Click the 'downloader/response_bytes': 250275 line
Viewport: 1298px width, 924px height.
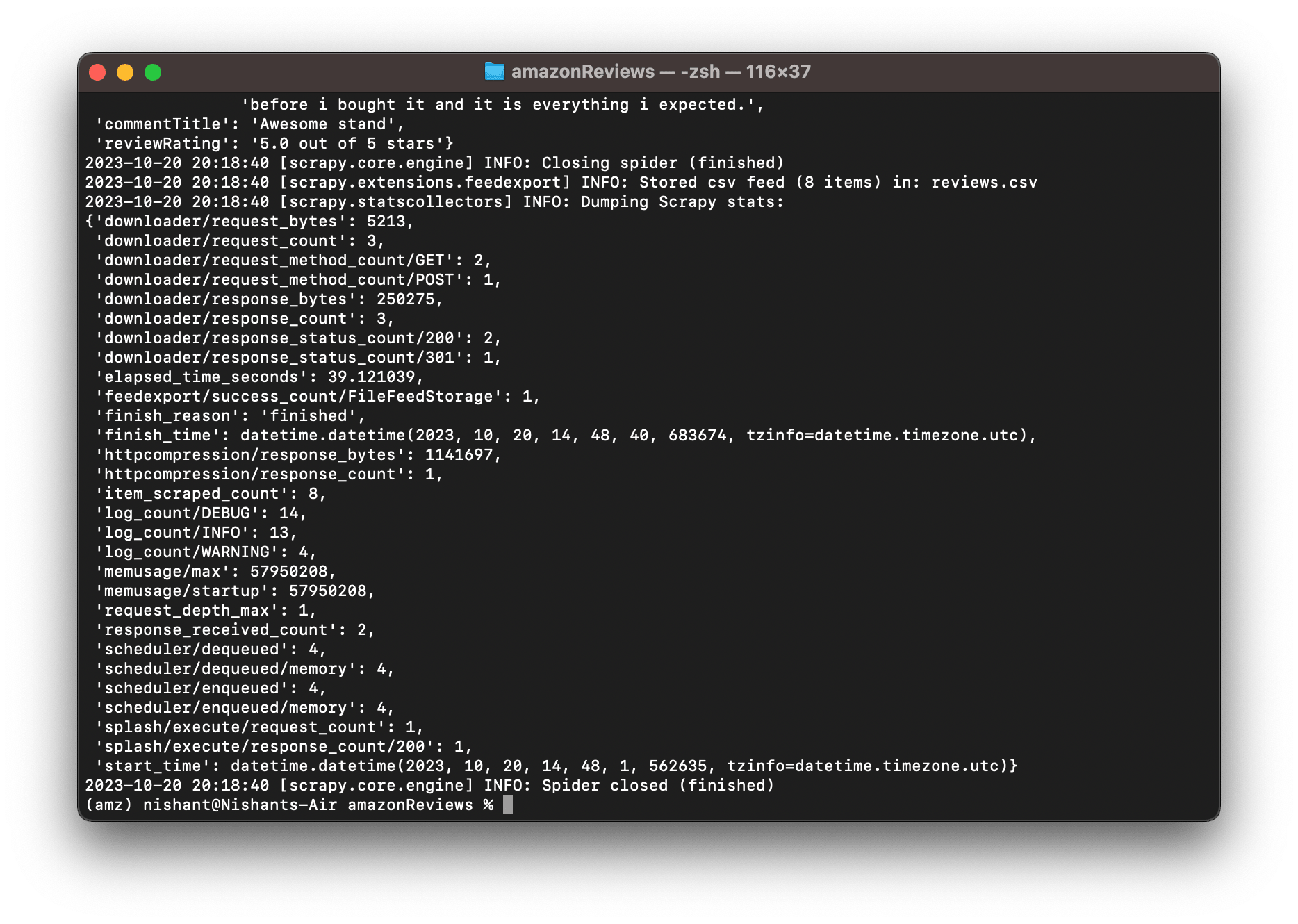pyautogui.click(x=269, y=299)
